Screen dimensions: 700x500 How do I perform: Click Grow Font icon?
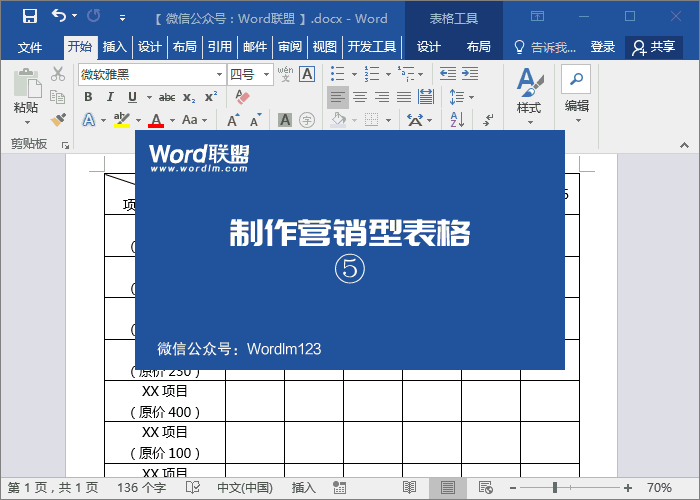click(233, 120)
